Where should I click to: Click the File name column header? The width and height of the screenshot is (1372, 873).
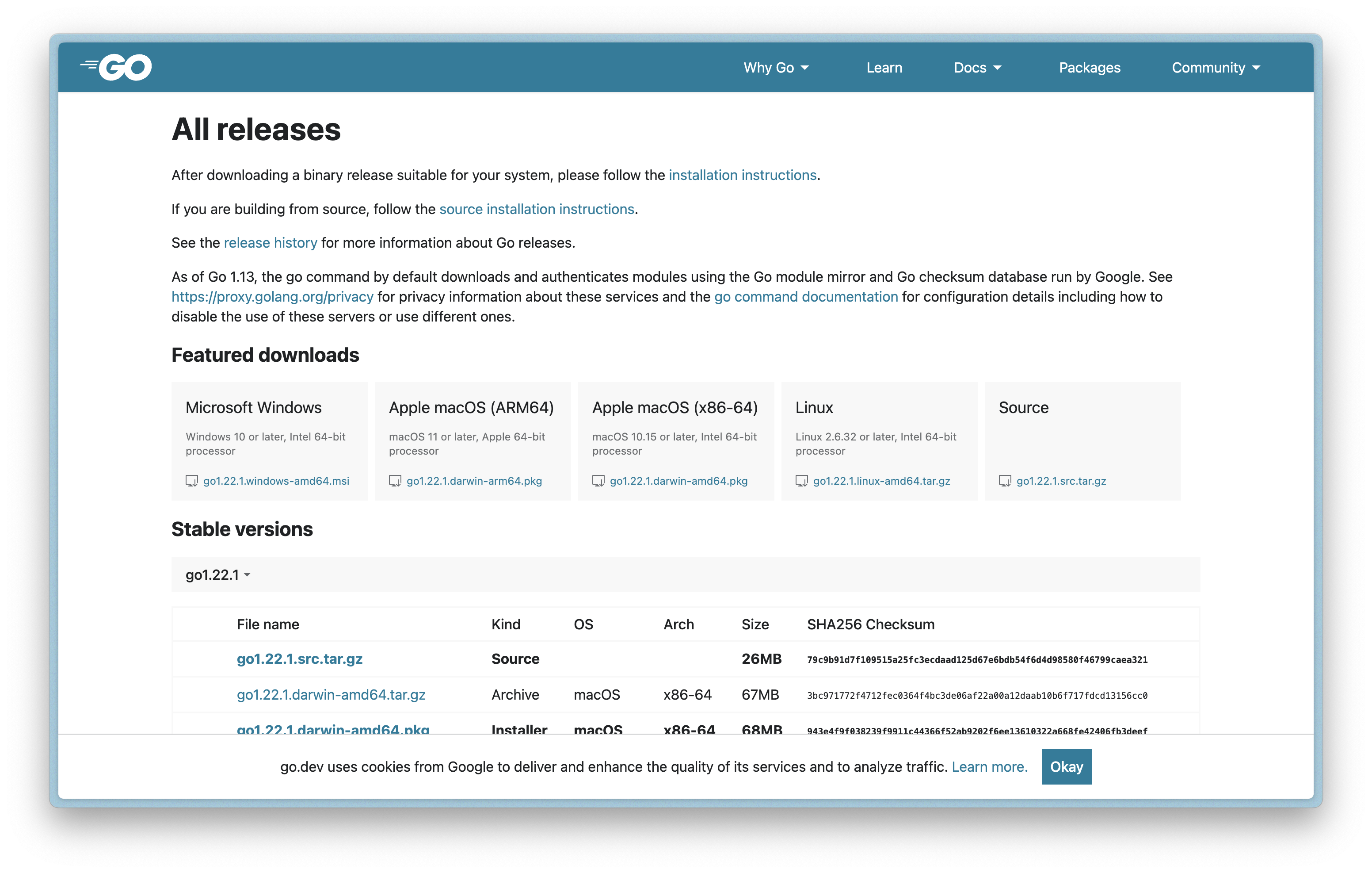267,624
